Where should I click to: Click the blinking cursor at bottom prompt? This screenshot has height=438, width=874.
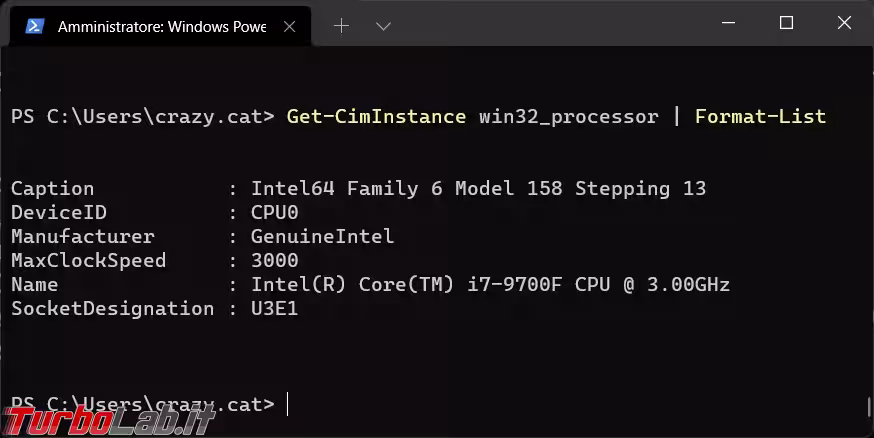point(288,404)
